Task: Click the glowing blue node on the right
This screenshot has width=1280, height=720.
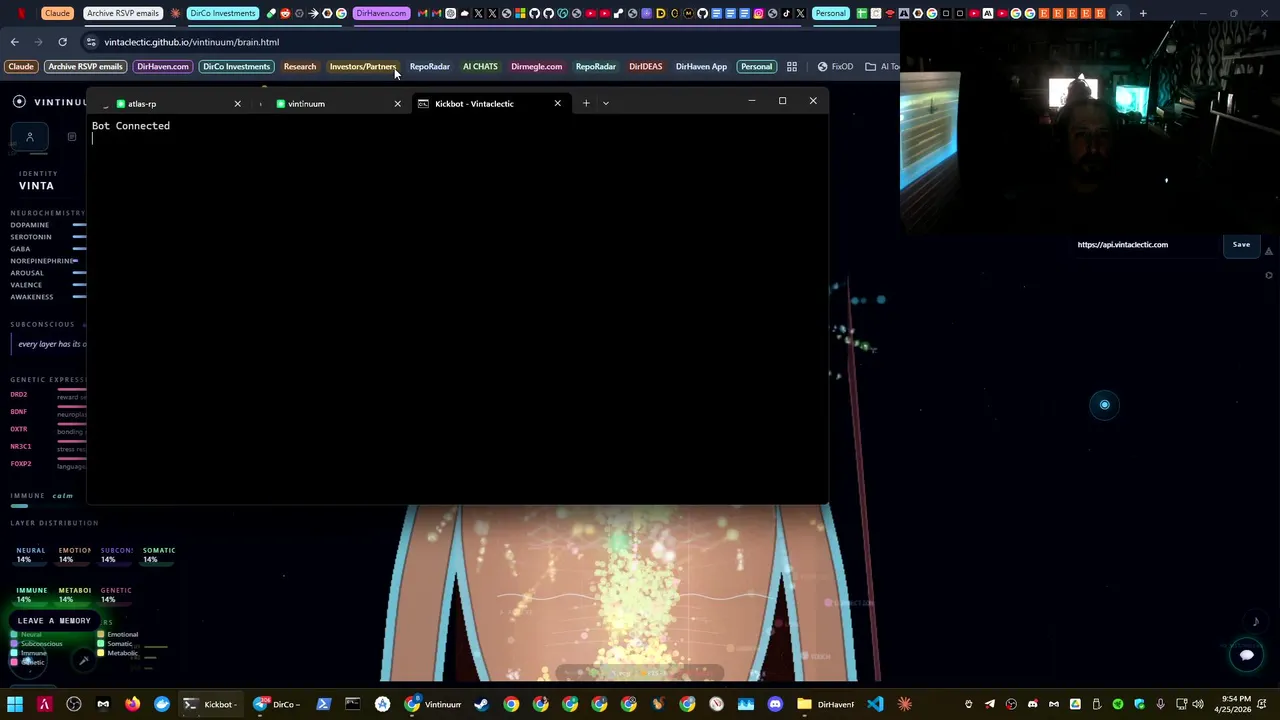Action: click(x=1104, y=405)
